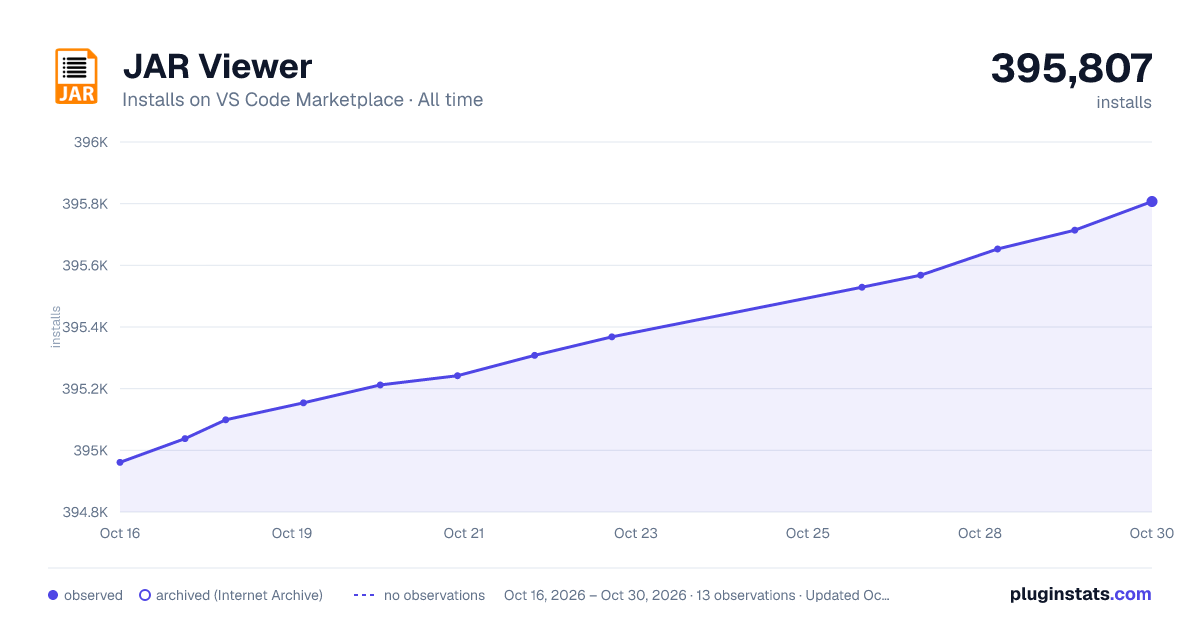Click the orange JAR file icon

pyautogui.click(x=76, y=76)
